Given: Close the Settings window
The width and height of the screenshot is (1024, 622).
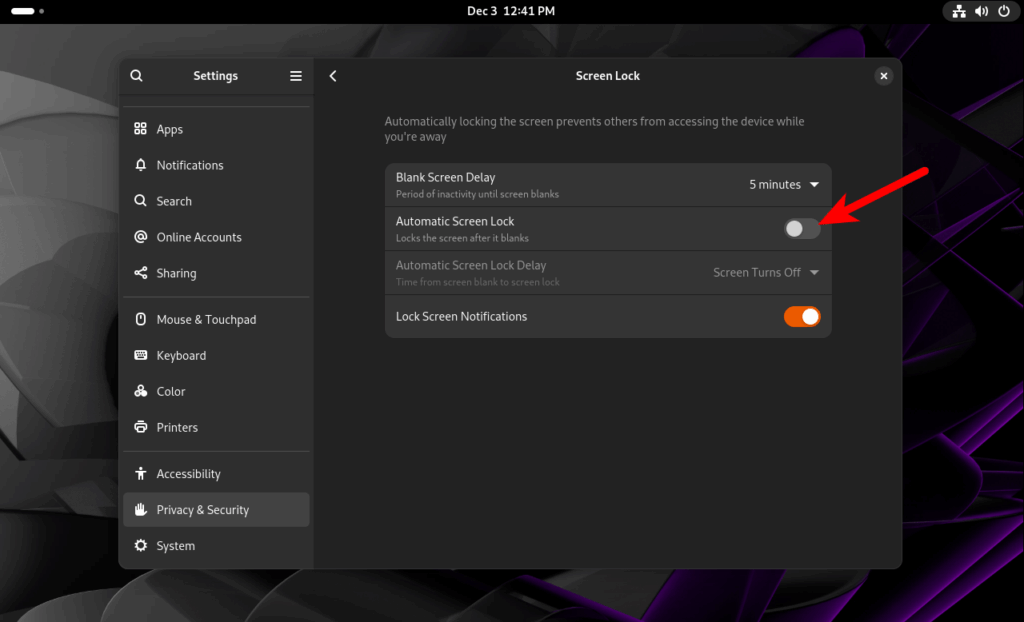Looking at the screenshot, I should click(884, 76).
